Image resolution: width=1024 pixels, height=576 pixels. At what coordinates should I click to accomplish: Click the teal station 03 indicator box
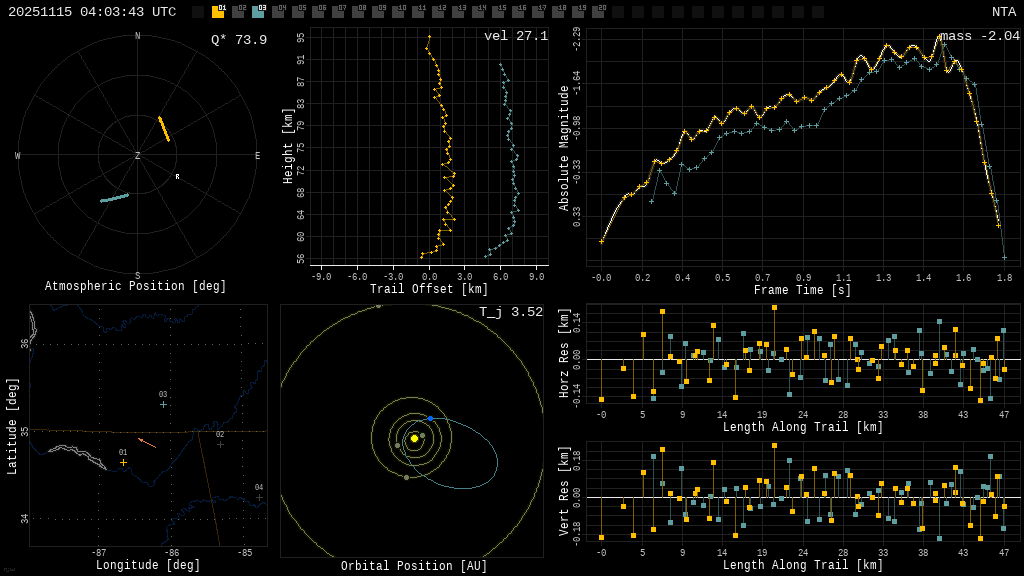[x=258, y=12]
